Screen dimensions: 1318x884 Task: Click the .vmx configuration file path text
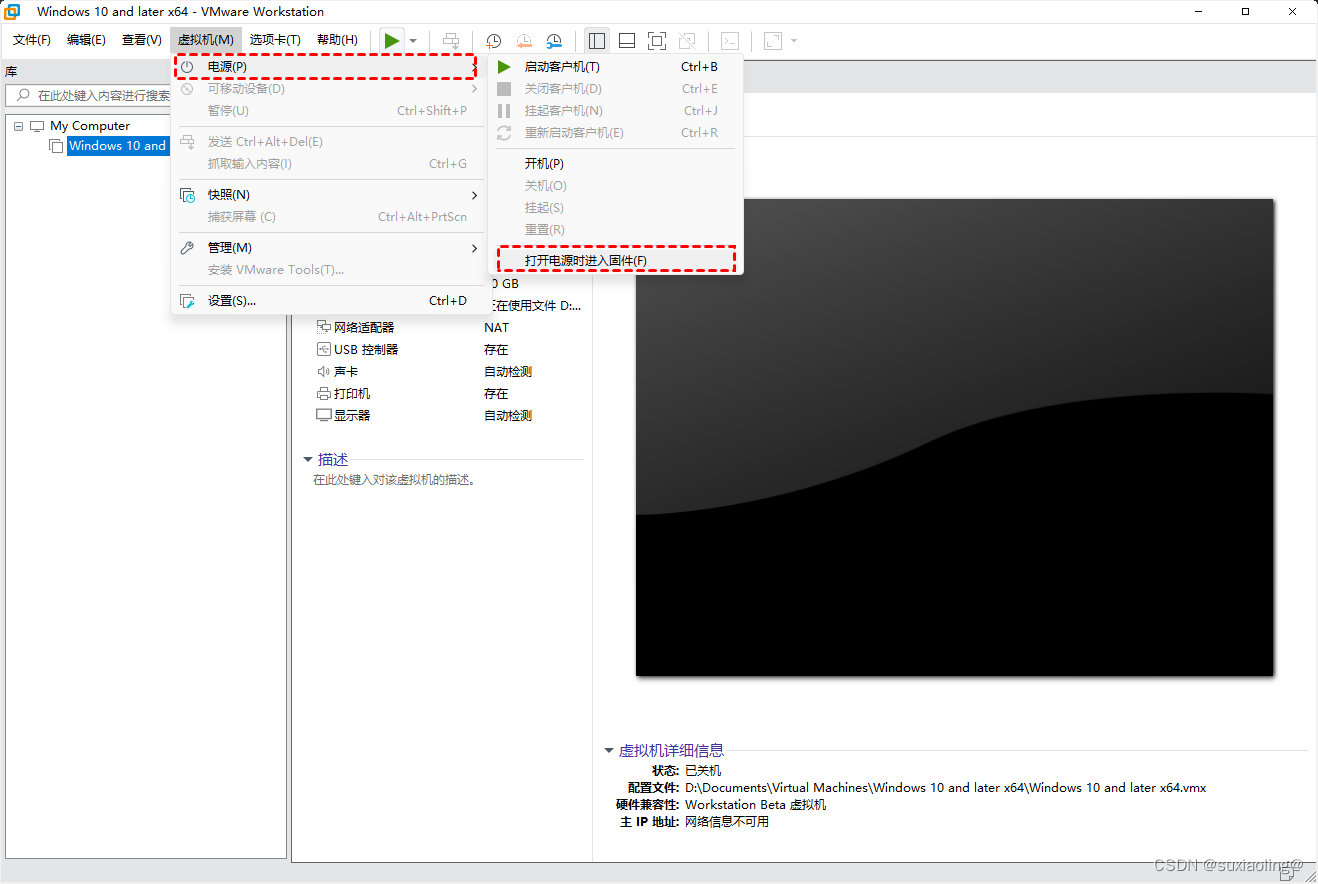[945, 788]
